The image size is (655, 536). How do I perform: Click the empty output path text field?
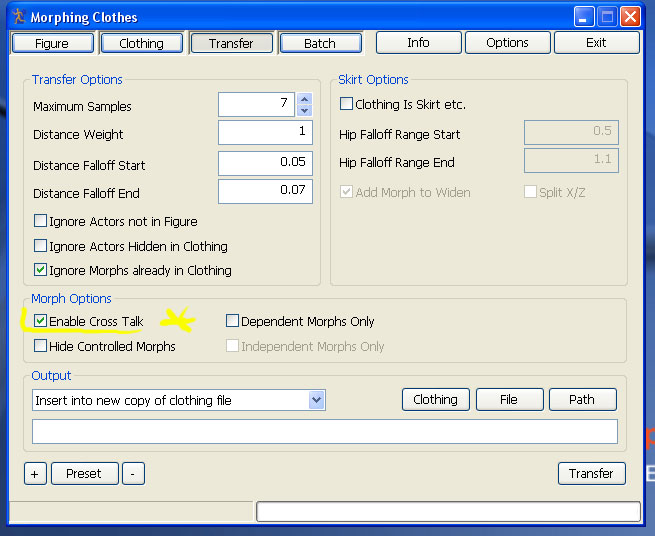(325, 432)
